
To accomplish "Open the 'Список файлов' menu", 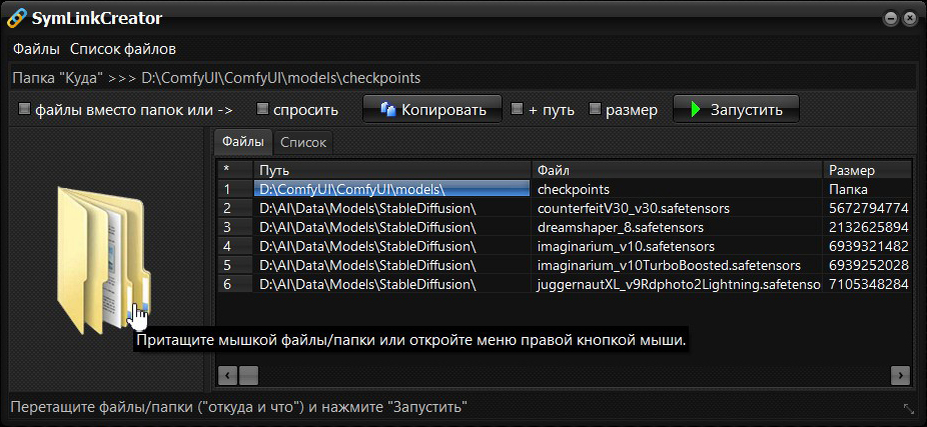I will tap(123, 49).
